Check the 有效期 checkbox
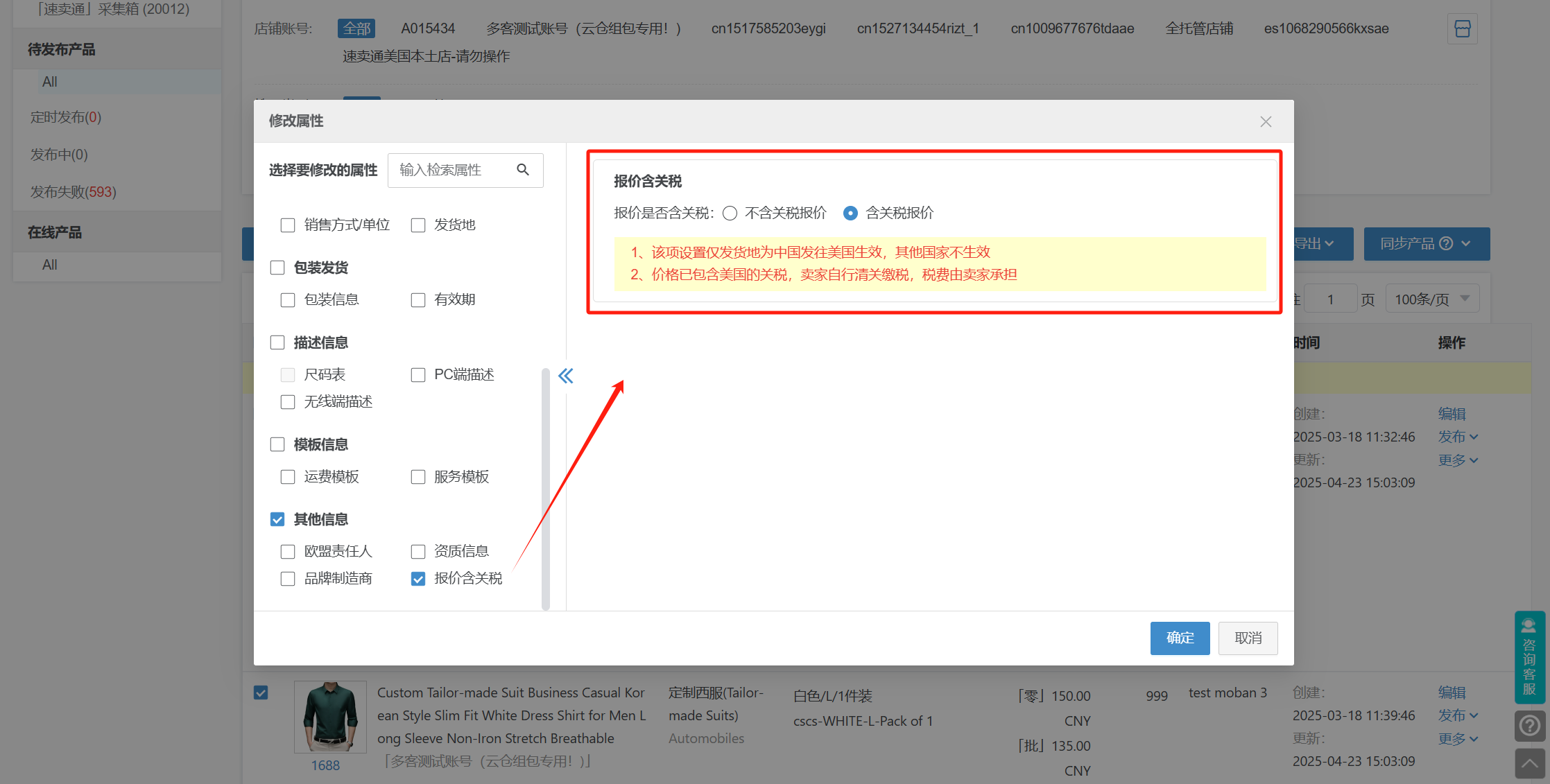 (x=418, y=300)
